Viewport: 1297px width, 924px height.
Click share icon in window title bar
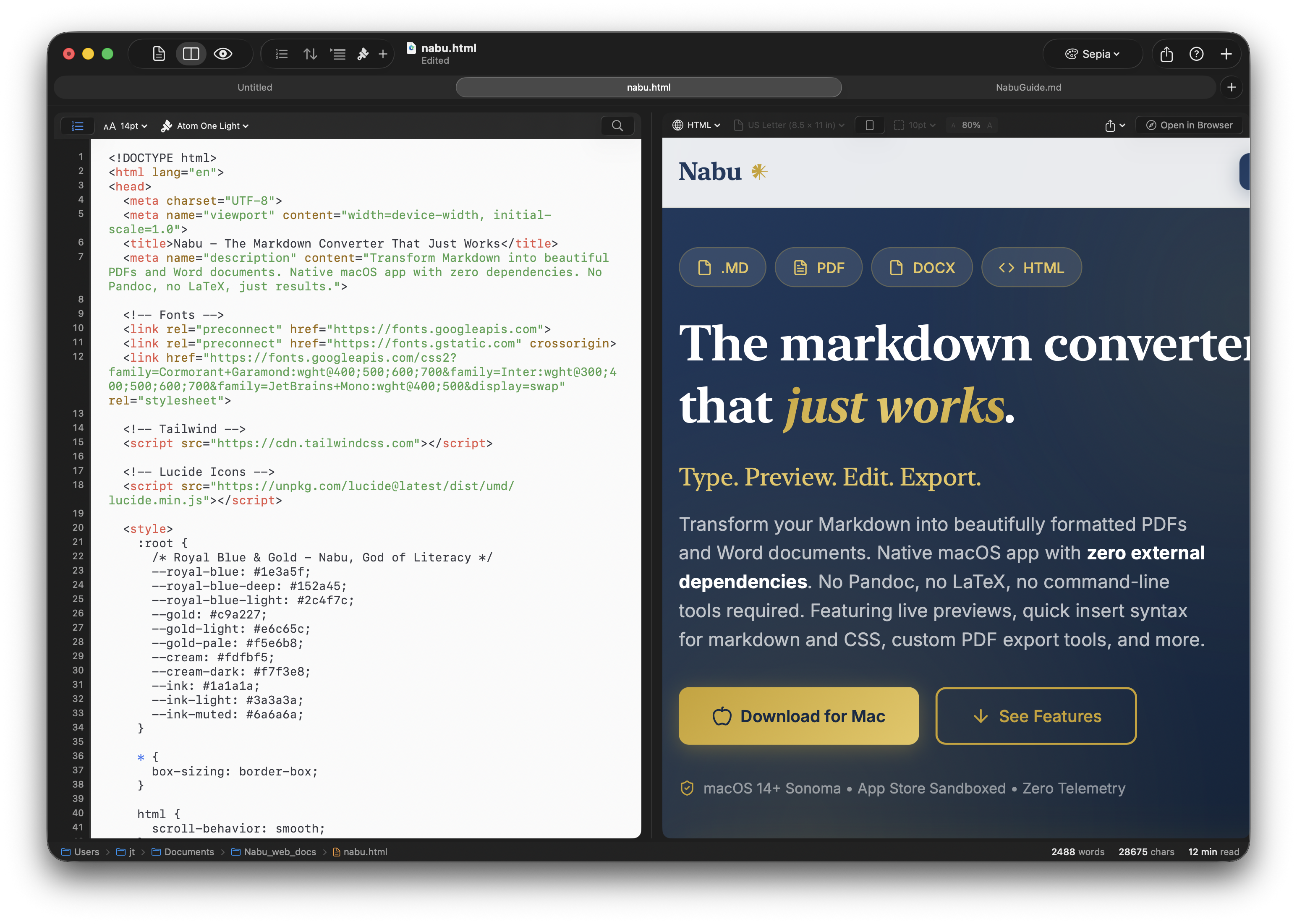click(1166, 54)
